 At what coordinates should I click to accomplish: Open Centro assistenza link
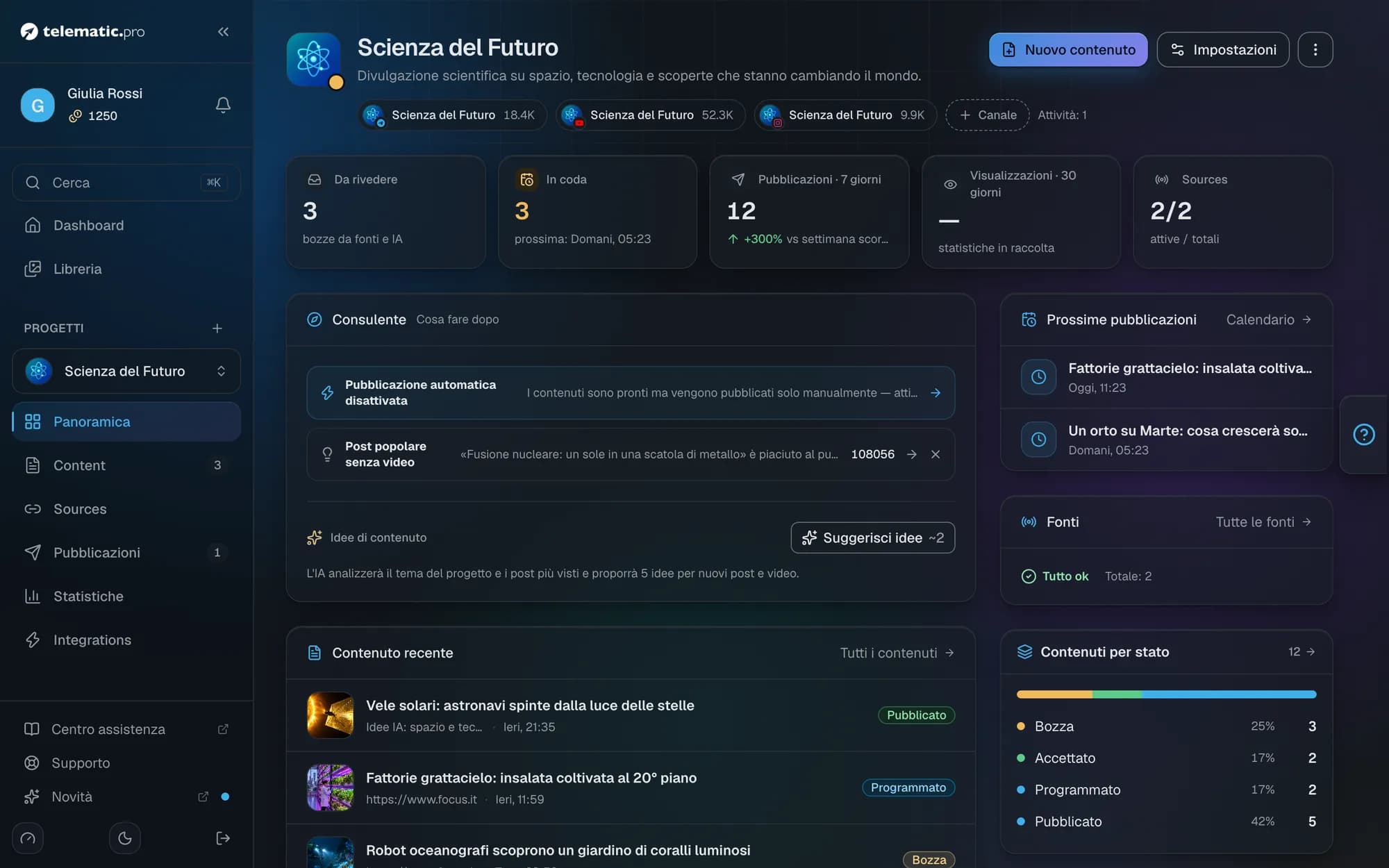[126, 729]
